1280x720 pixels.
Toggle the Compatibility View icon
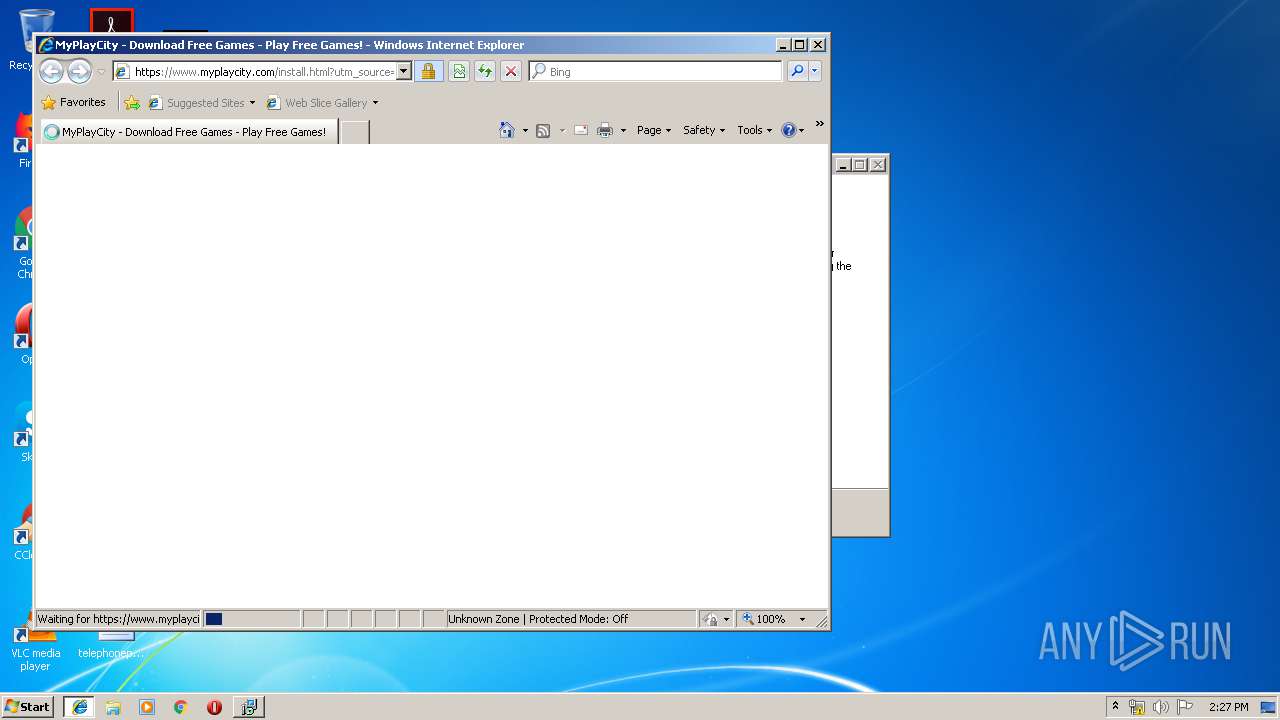coord(458,72)
